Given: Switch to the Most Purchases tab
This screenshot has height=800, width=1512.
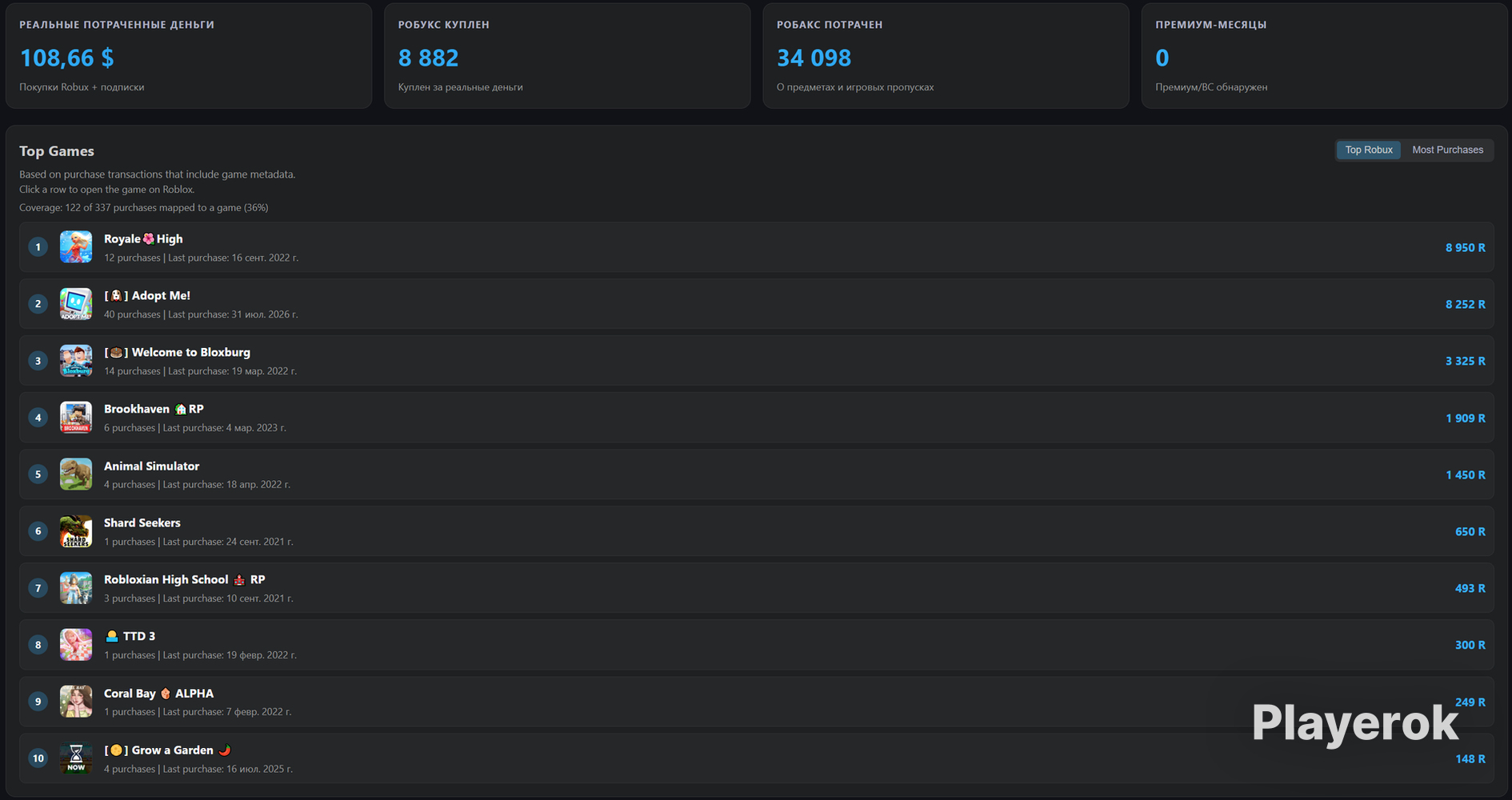Looking at the screenshot, I should click(1447, 150).
